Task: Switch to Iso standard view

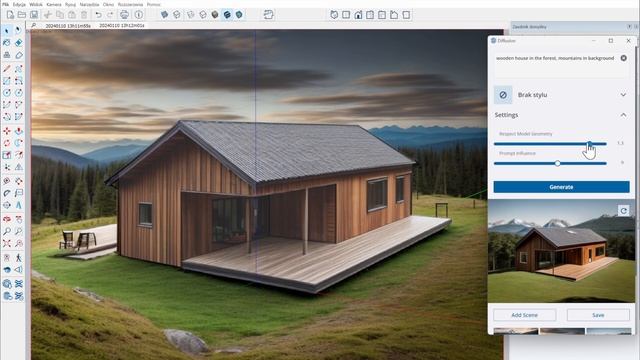Action: (x=334, y=15)
